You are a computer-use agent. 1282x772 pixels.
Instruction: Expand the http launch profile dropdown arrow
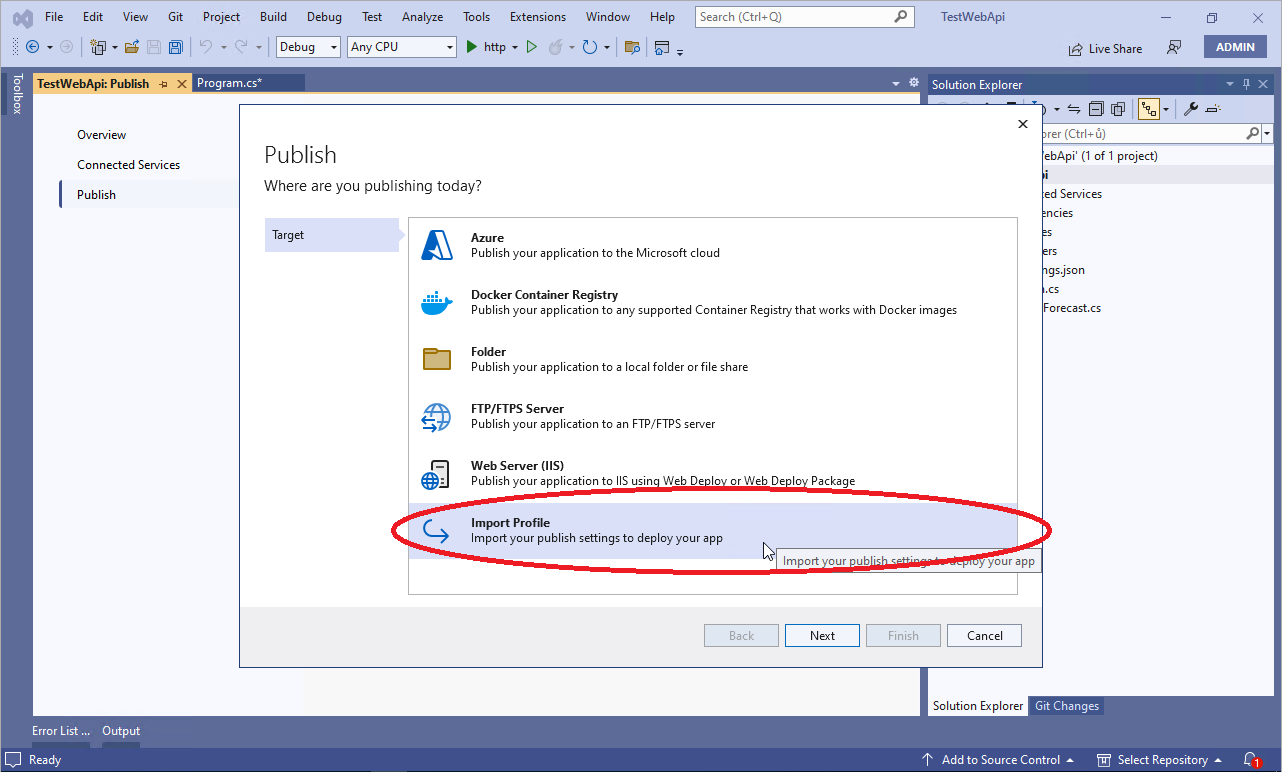coord(515,47)
